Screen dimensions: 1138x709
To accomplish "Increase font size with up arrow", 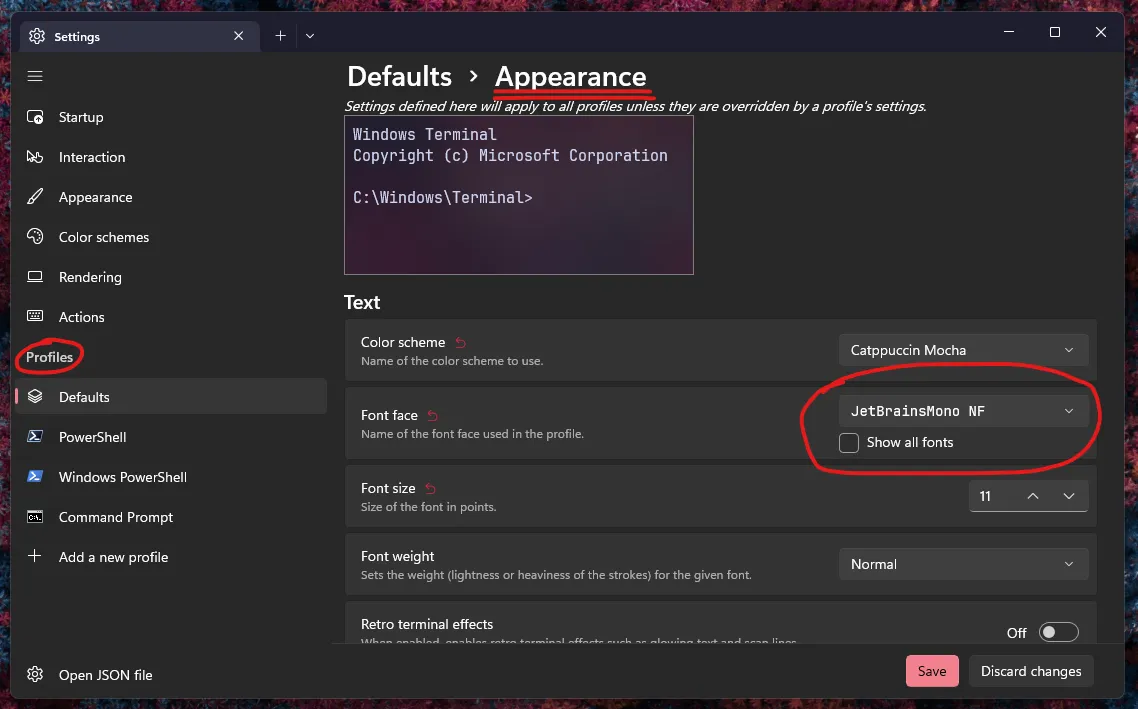I will pos(1033,496).
